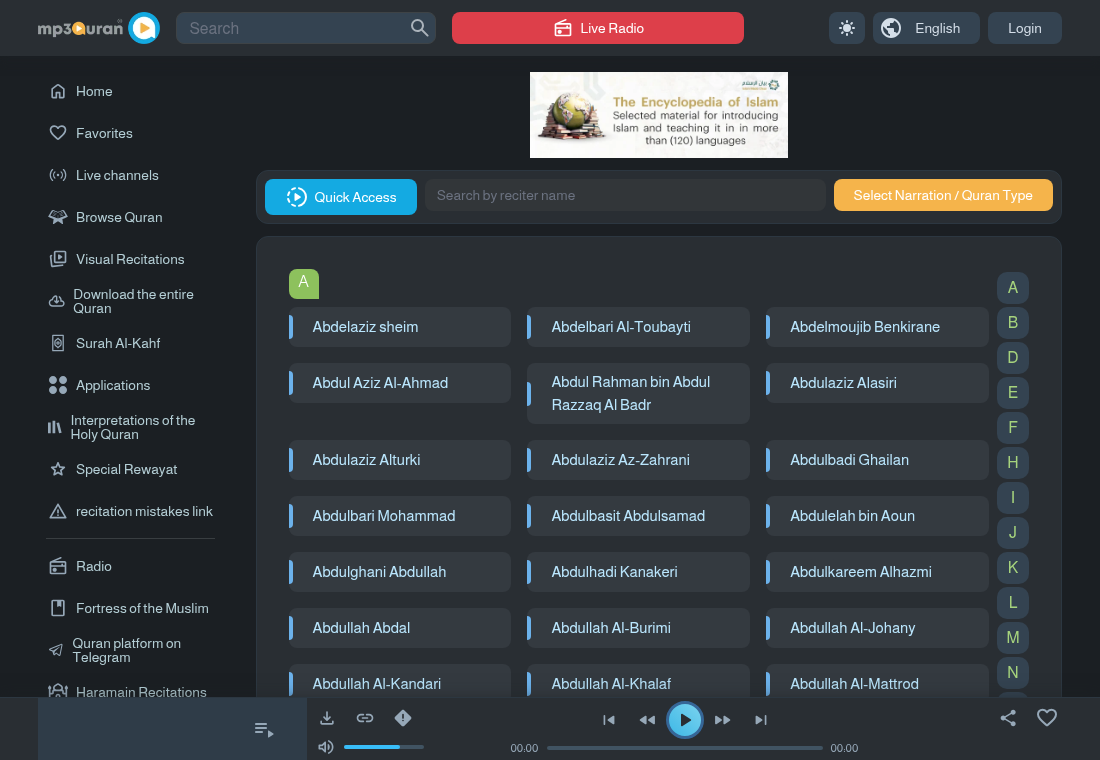
Task: Click the Quick Access button
Action: click(x=341, y=197)
